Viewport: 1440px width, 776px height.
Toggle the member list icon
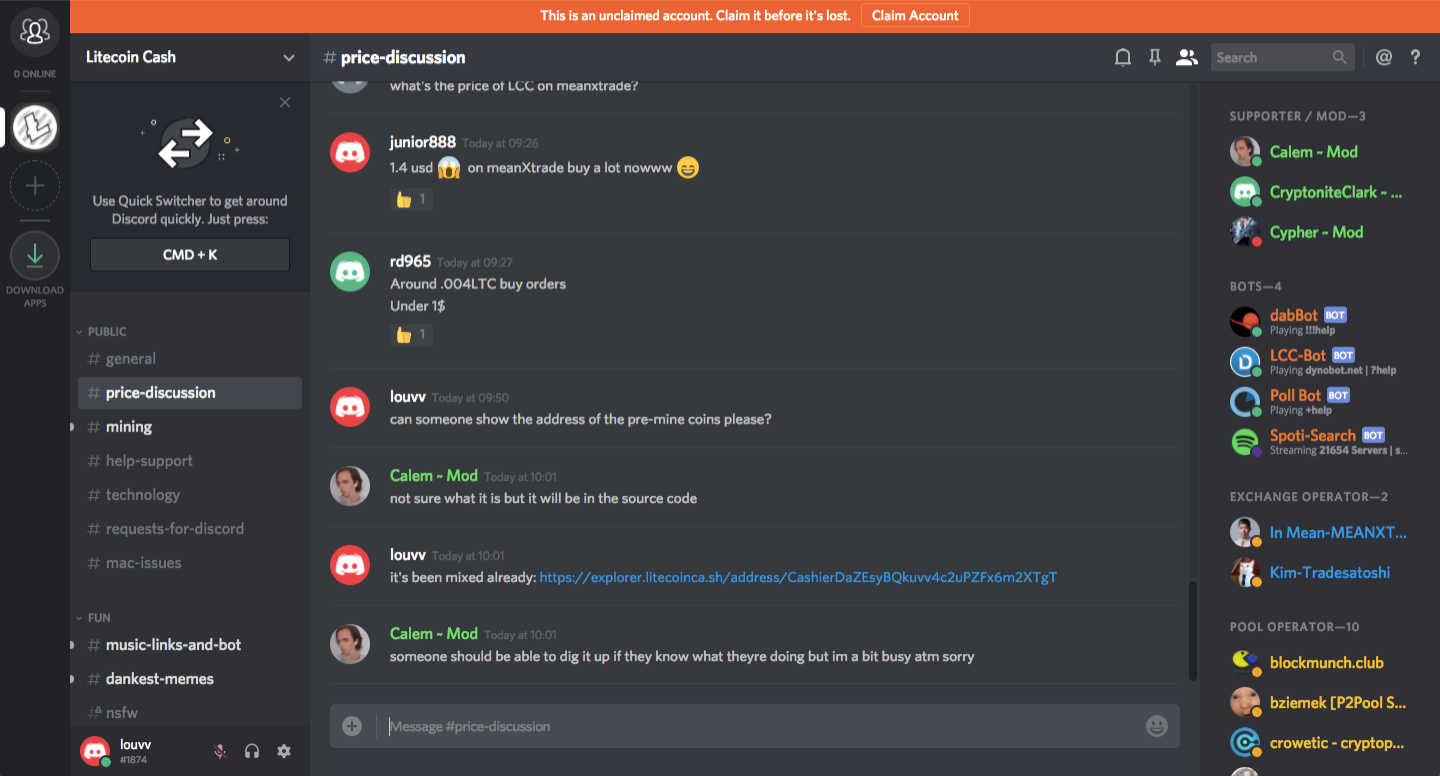coord(1187,58)
